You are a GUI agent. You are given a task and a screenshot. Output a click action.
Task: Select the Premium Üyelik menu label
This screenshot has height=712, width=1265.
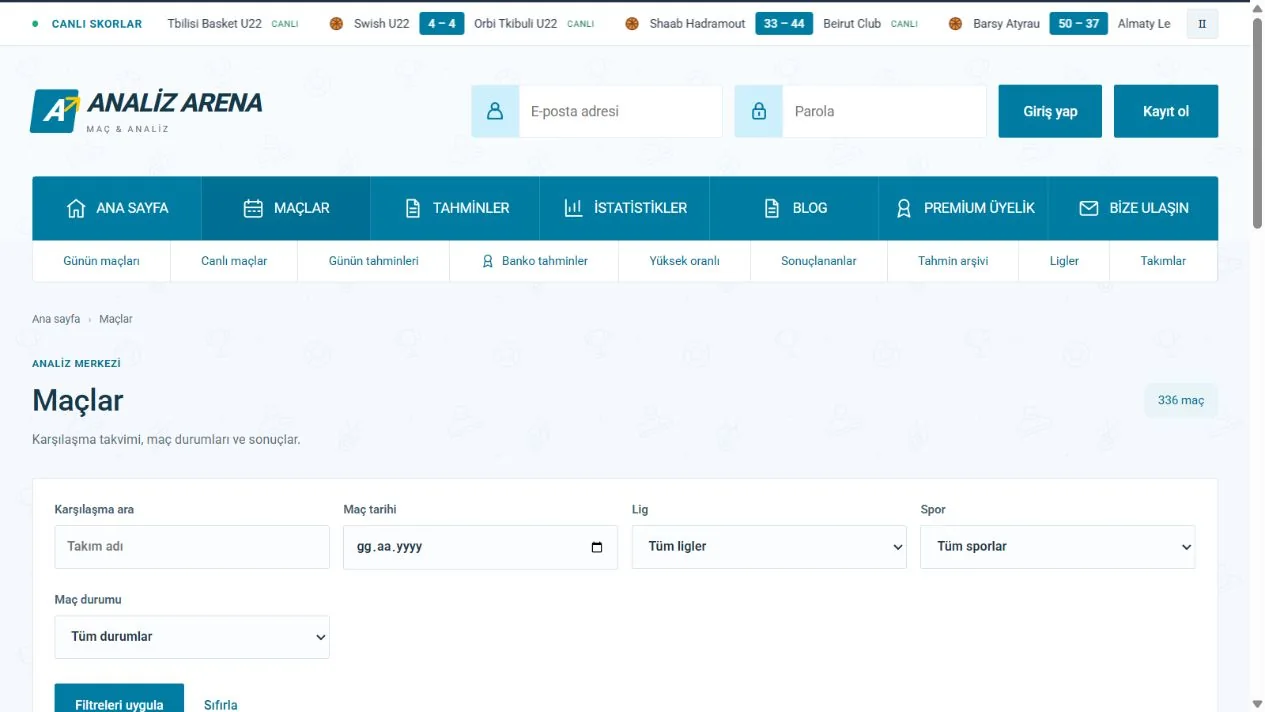click(x=979, y=208)
